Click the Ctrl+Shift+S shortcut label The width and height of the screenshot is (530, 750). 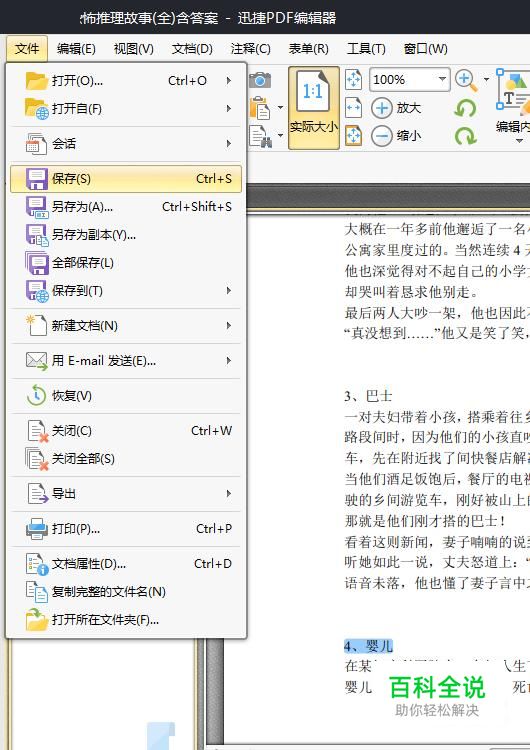[197, 207]
